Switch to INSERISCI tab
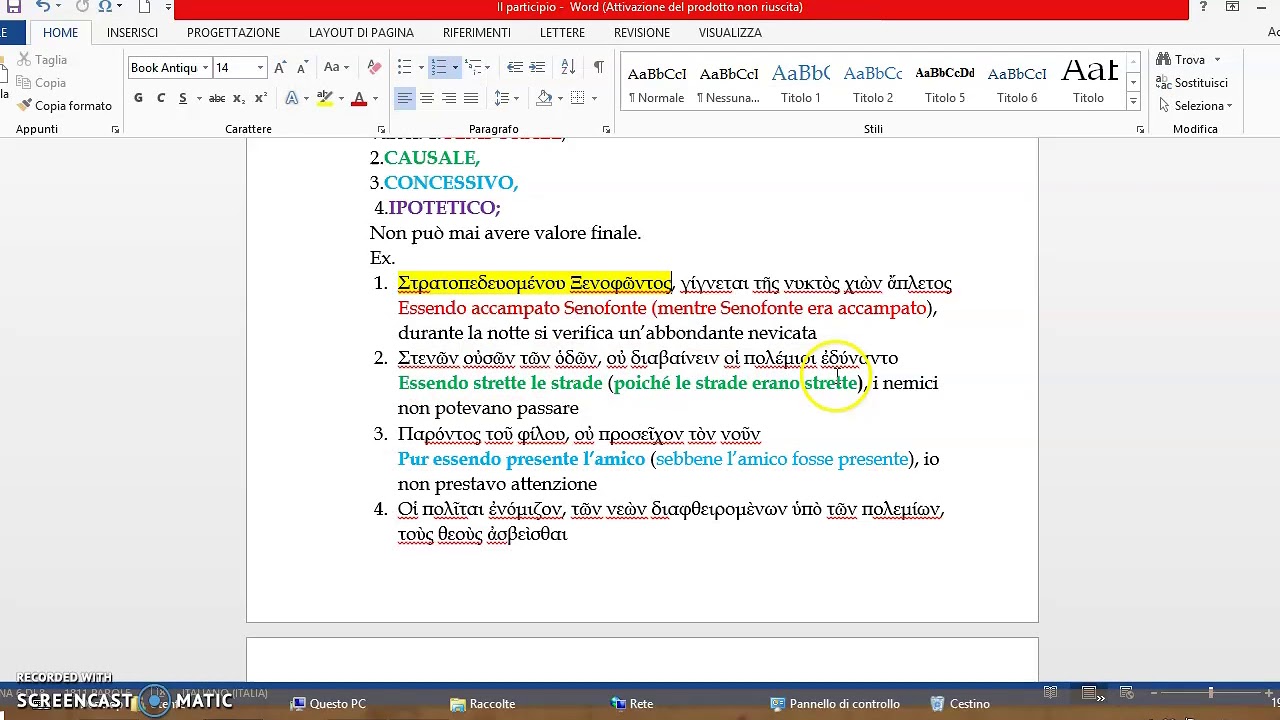The height and width of the screenshot is (720, 1280). pos(132,33)
